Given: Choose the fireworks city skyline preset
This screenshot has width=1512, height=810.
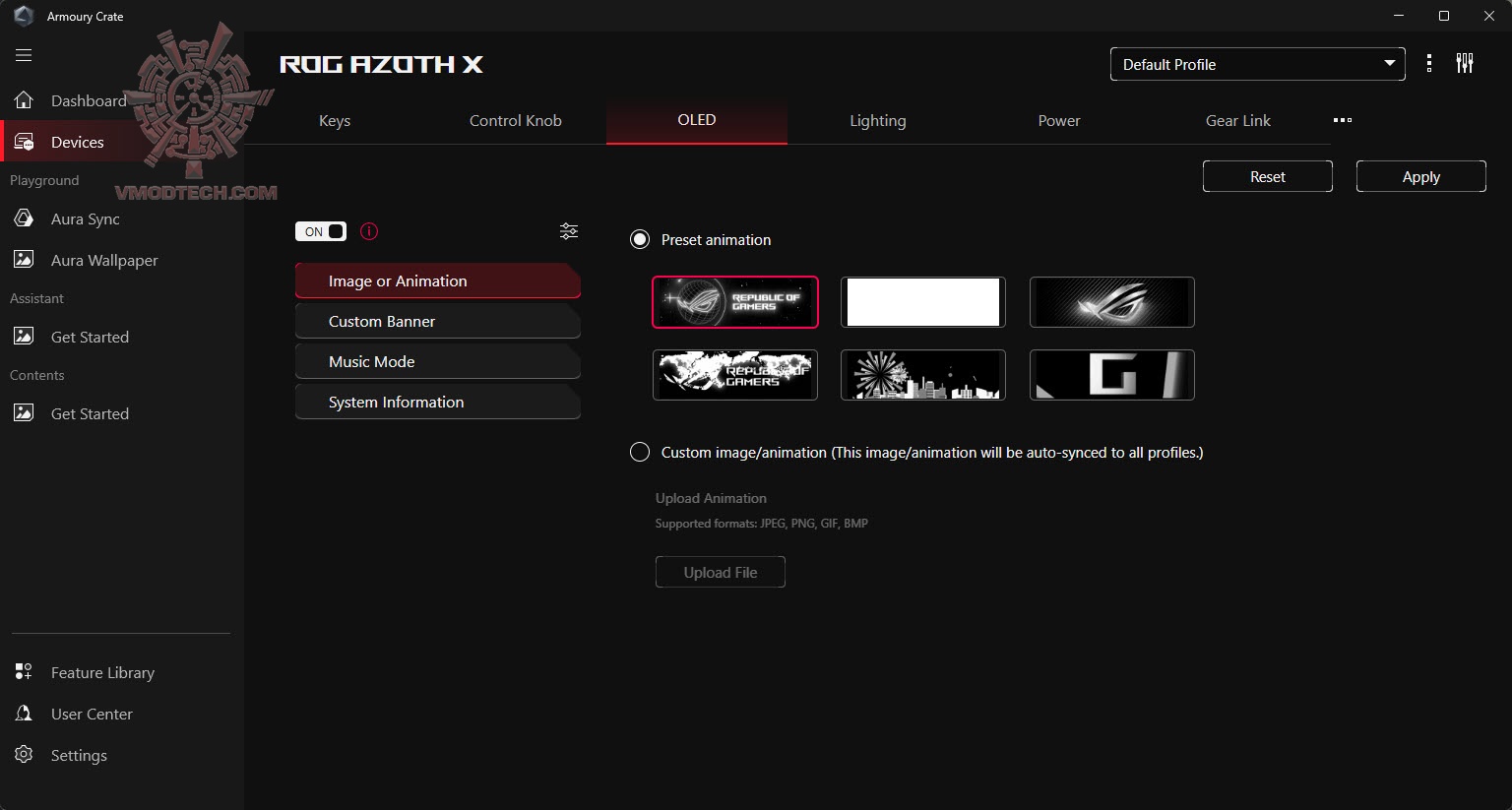Looking at the screenshot, I should coord(923,375).
